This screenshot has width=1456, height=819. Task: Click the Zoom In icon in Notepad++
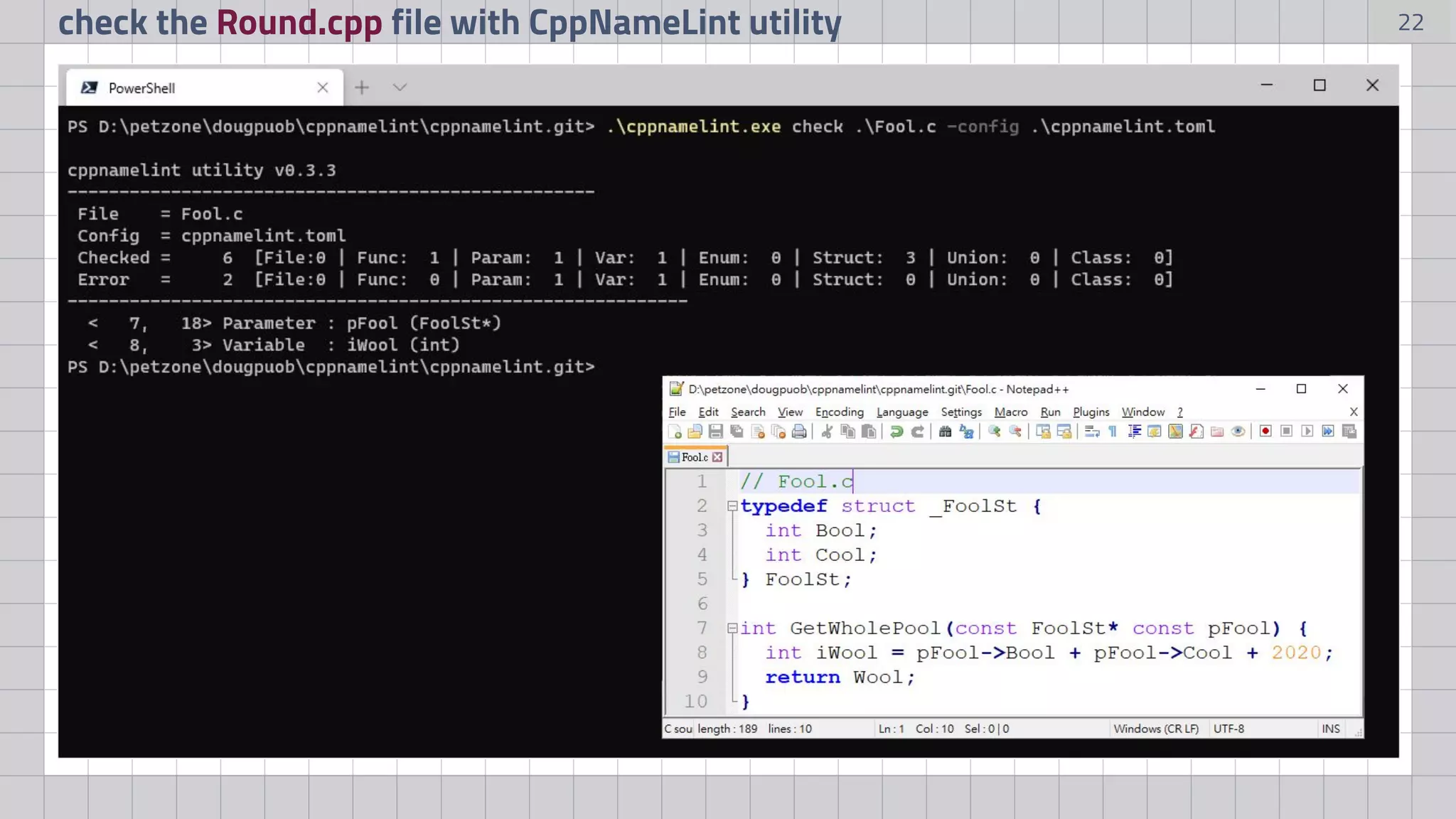coord(994,432)
